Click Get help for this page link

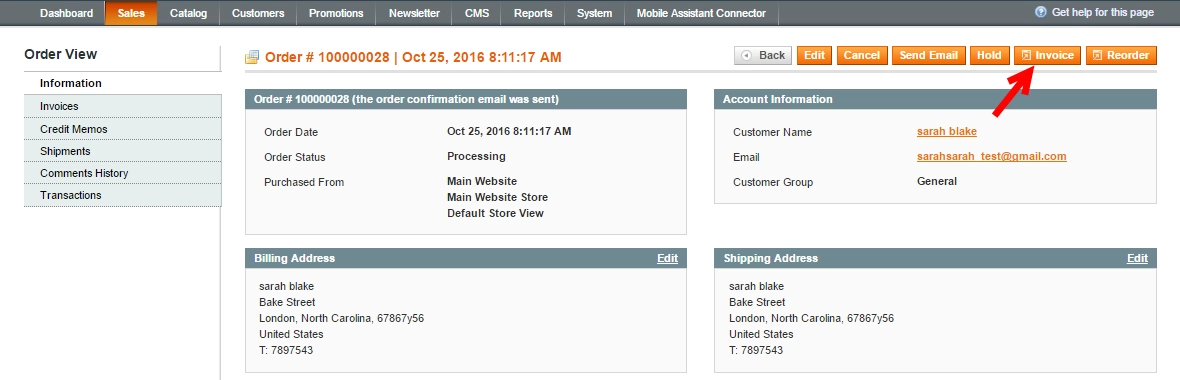(x=1102, y=12)
